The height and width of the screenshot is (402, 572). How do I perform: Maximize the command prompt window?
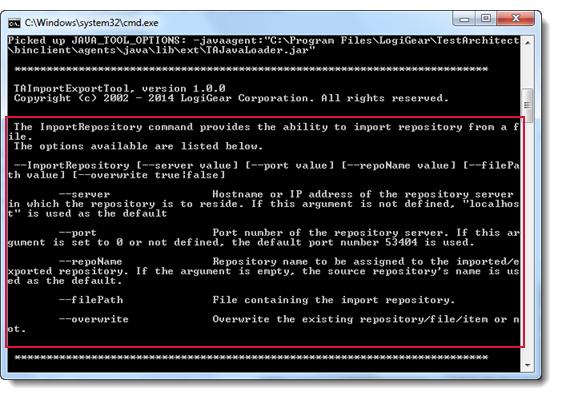coord(486,19)
